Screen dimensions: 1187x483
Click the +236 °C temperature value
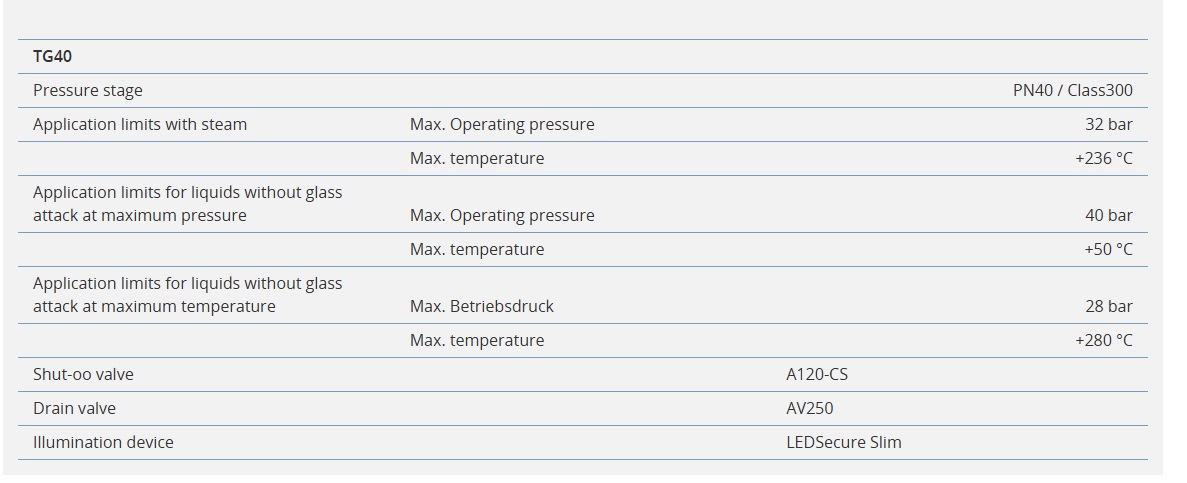click(1103, 158)
